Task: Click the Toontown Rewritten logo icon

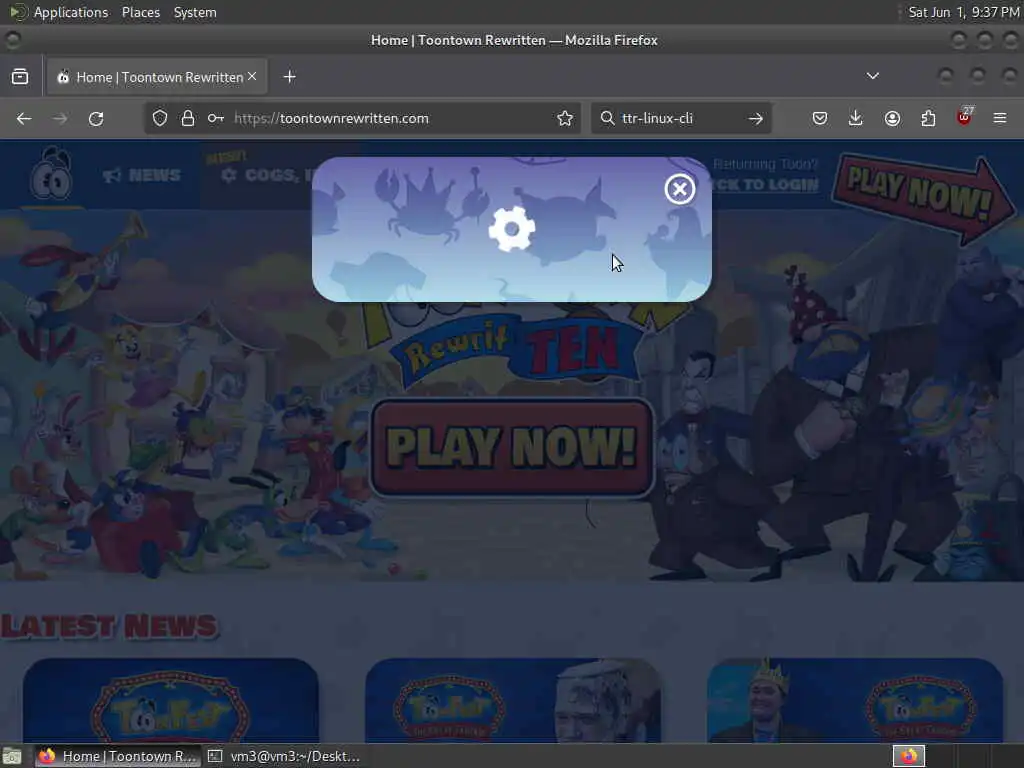Action: click(x=51, y=173)
